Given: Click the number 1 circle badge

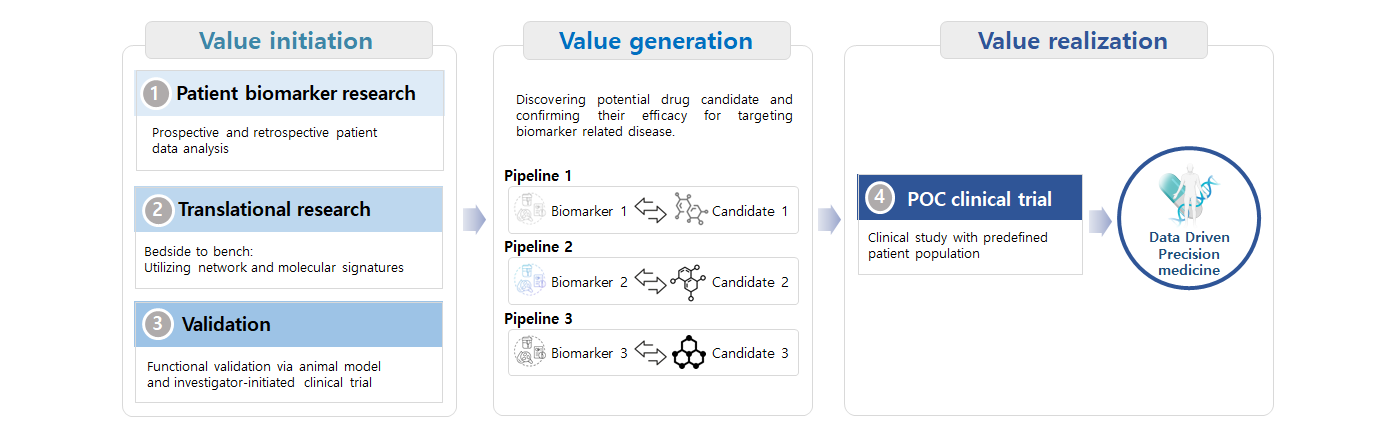Looking at the screenshot, I should pyautogui.click(x=155, y=94).
